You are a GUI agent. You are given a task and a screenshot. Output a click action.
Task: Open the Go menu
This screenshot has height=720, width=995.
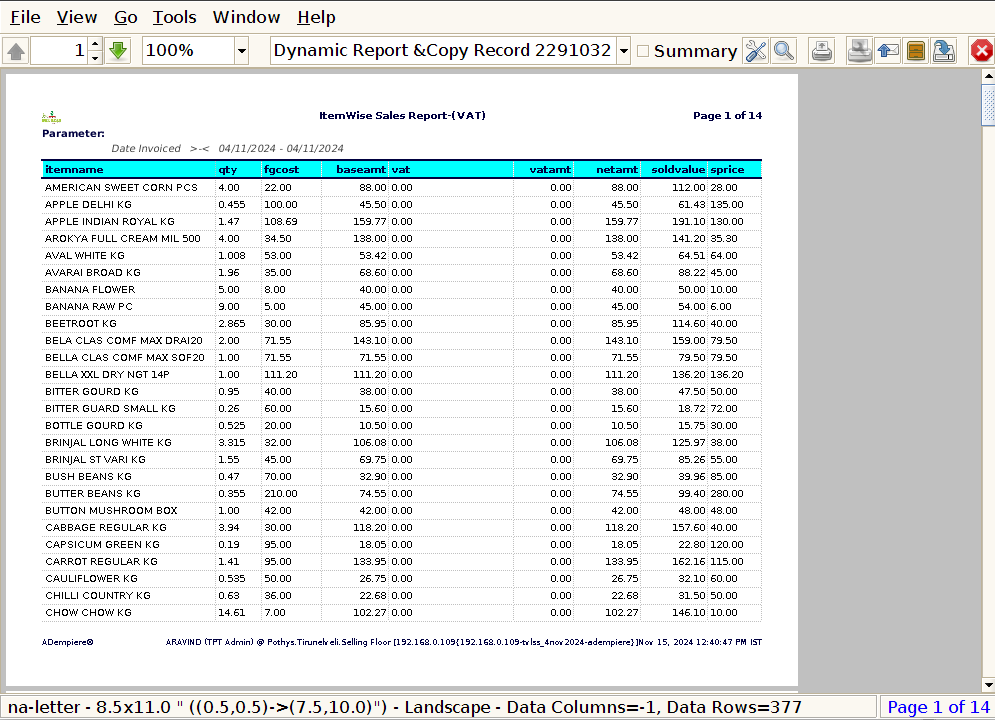[126, 17]
